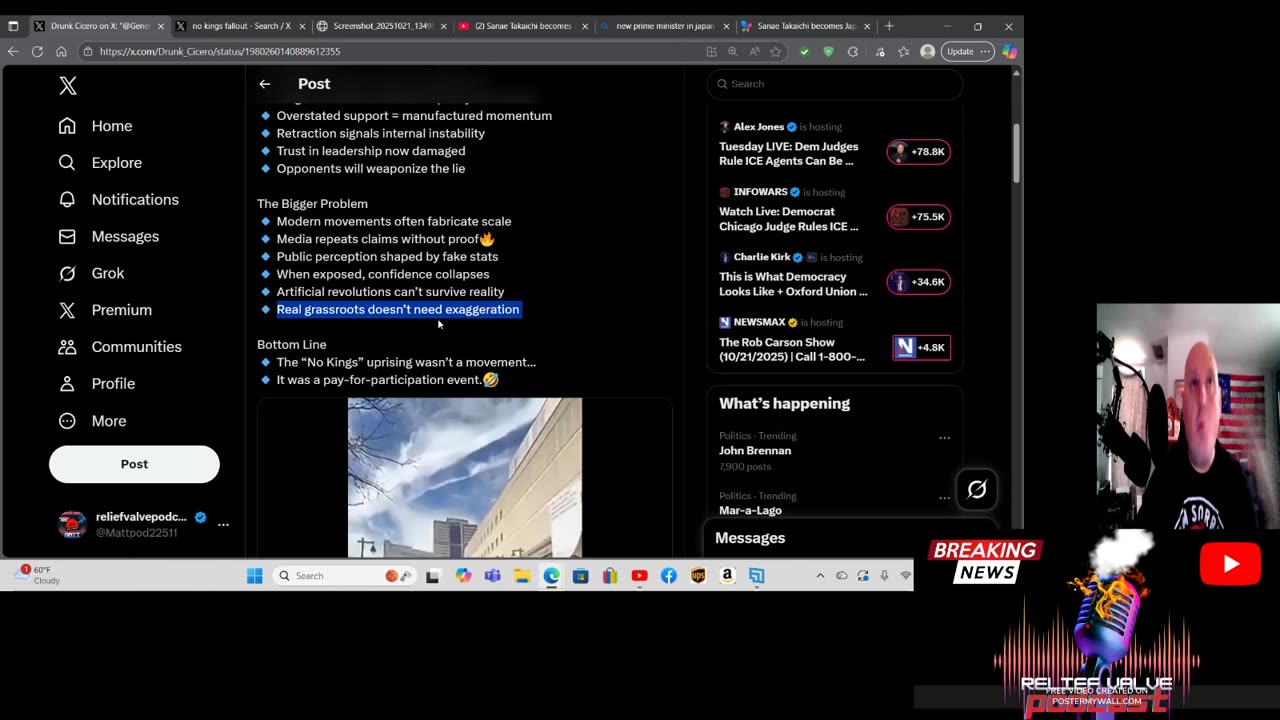Open UPS app from taskbar
The image size is (1280, 720).
pos(698,575)
